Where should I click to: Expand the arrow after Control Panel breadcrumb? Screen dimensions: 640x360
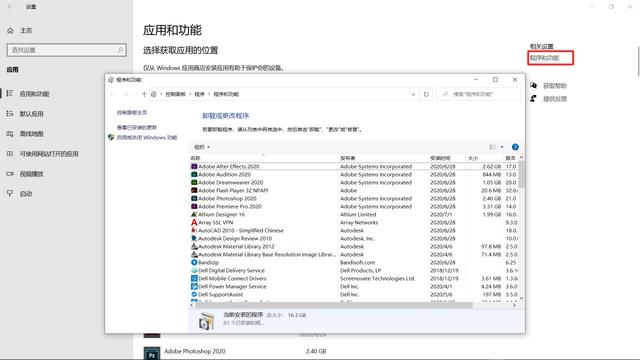click(x=190, y=94)
